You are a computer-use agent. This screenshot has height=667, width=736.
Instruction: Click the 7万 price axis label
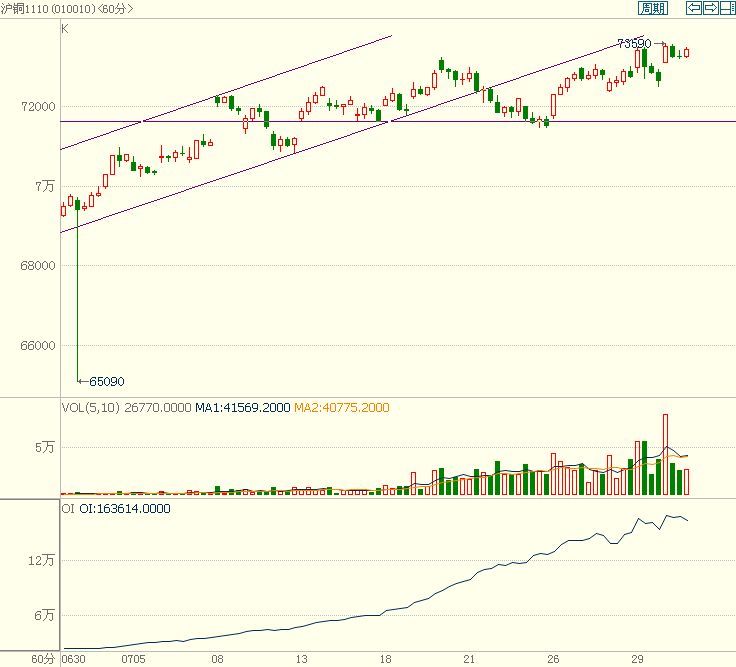[45, 186]
